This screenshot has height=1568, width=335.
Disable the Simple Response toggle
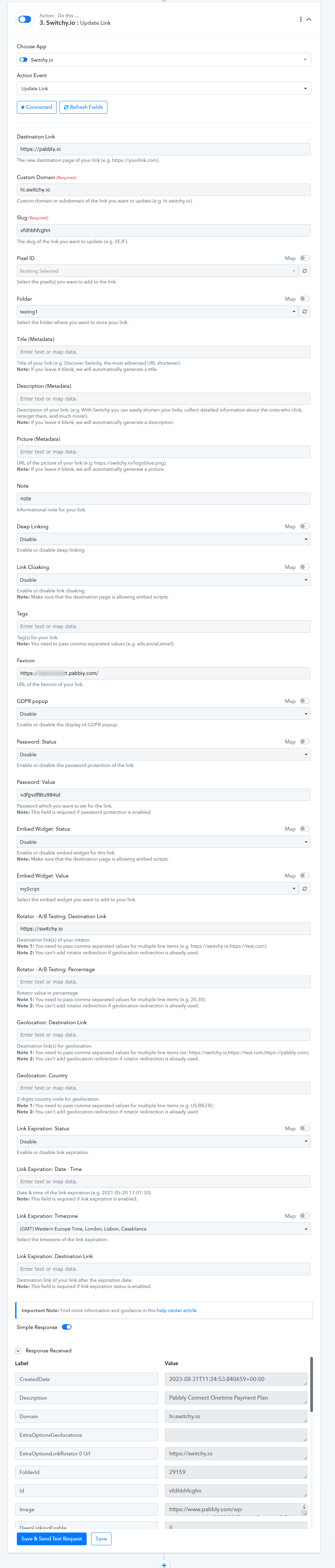[67, 1327]
